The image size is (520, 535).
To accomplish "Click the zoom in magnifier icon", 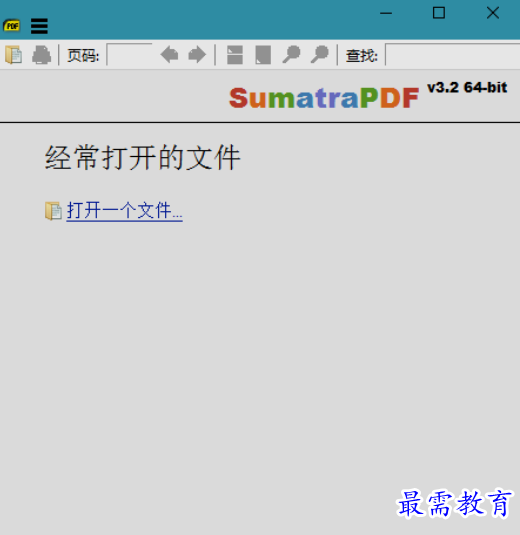I will click(x=319, y=55).
